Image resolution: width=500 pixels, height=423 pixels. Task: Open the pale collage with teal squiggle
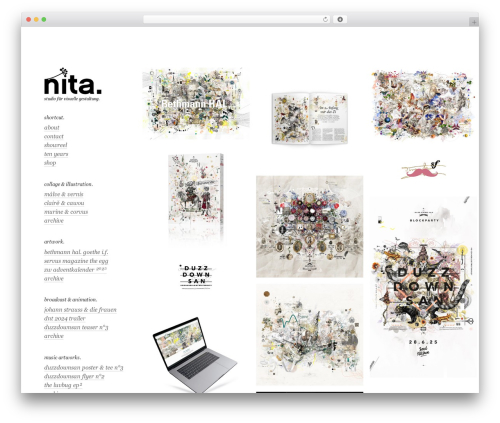point(310,335)
